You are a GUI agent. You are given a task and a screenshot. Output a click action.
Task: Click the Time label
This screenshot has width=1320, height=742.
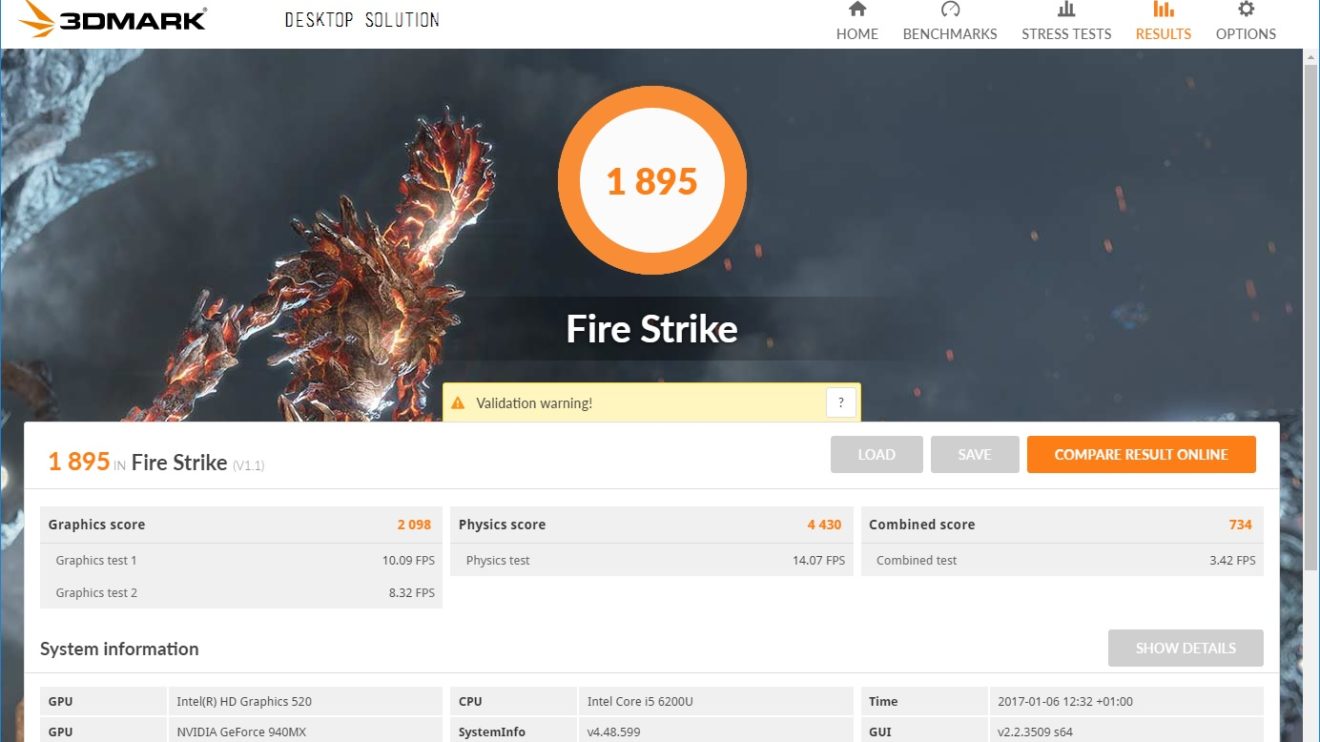tap(883, 701)
